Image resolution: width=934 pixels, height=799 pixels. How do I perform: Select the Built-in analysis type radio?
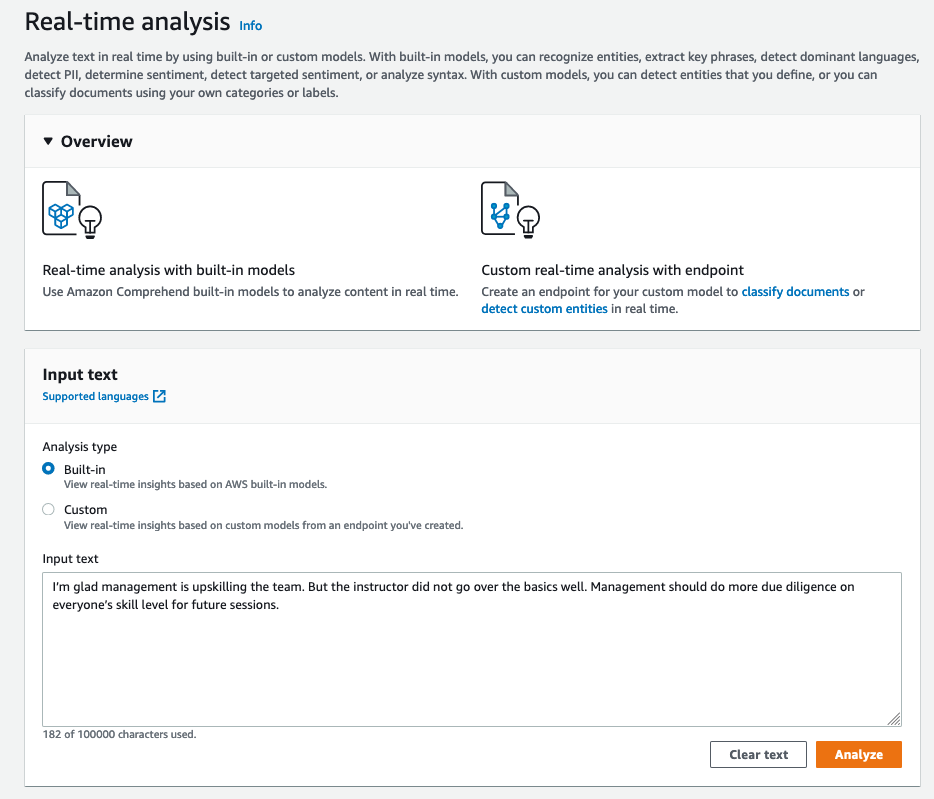[48, 469]
